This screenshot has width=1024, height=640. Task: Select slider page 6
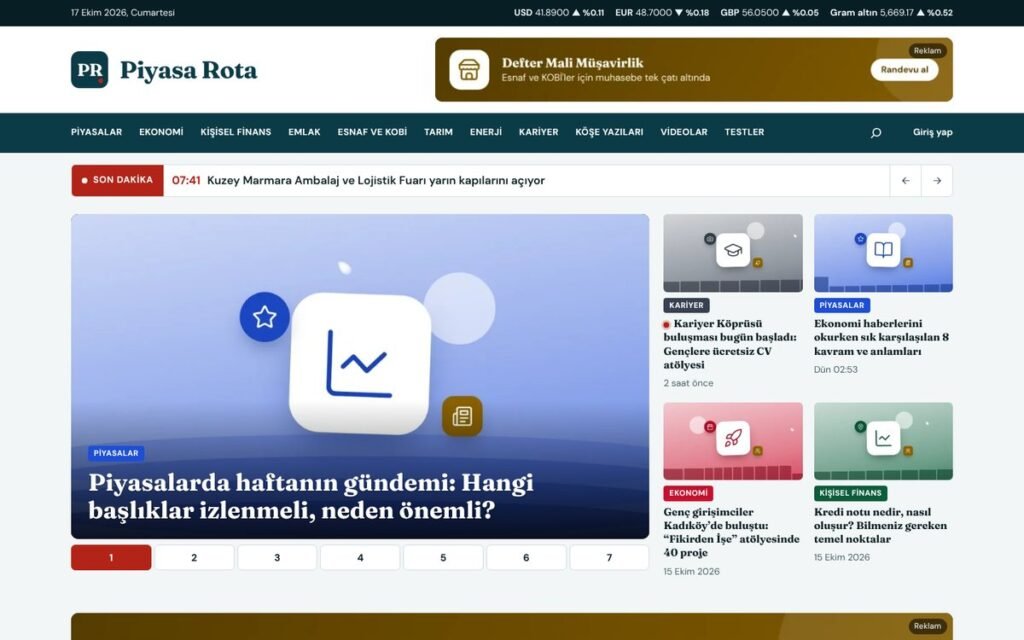[526, 558]
